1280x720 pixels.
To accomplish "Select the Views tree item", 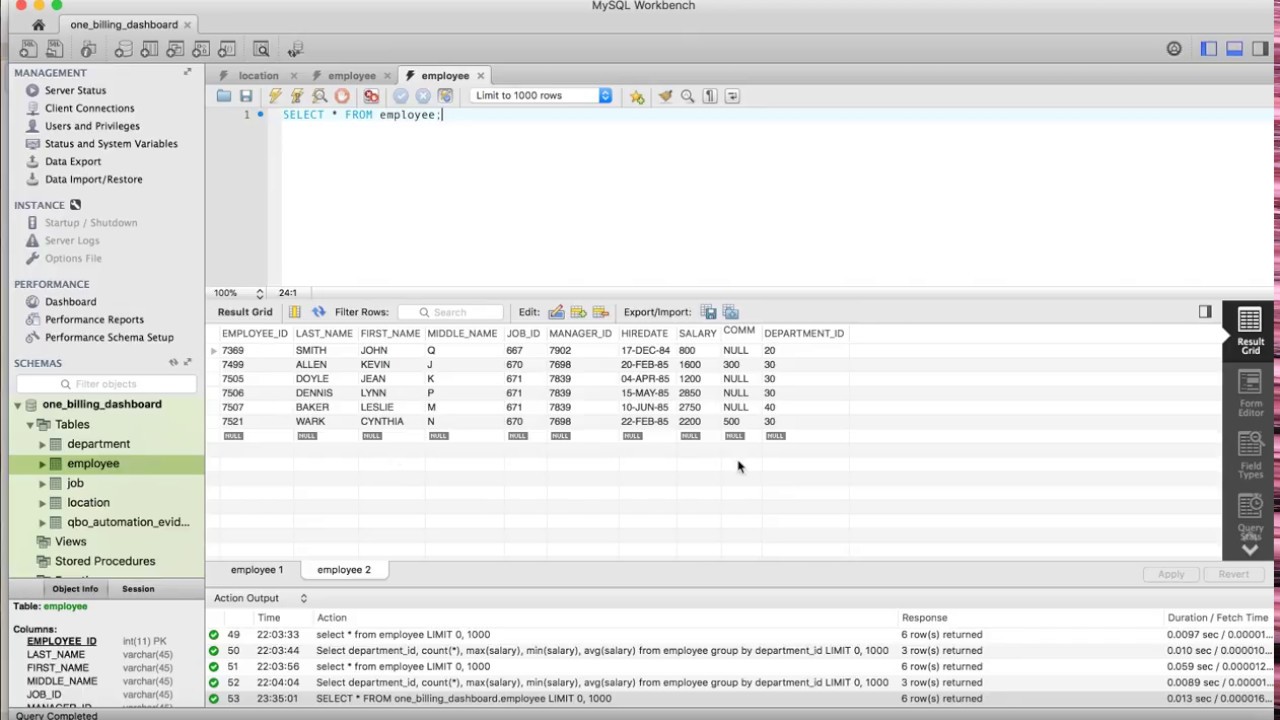I will pyautogui.click(x=70, y=542).
